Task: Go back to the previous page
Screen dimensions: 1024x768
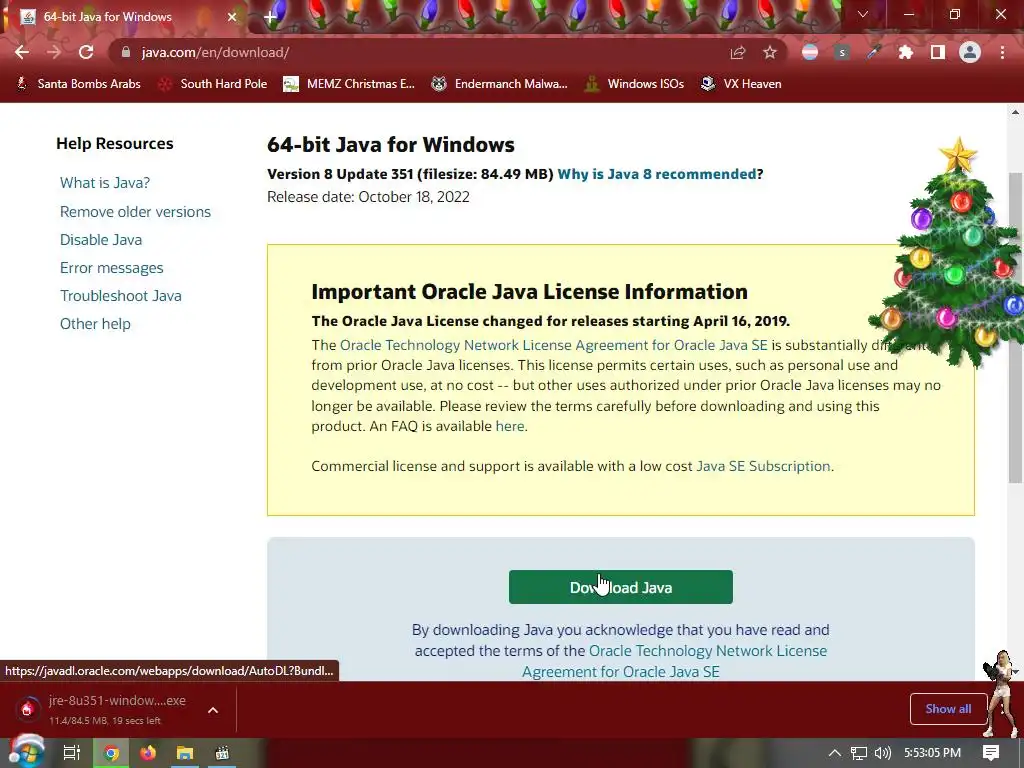Action: [22, 52]
